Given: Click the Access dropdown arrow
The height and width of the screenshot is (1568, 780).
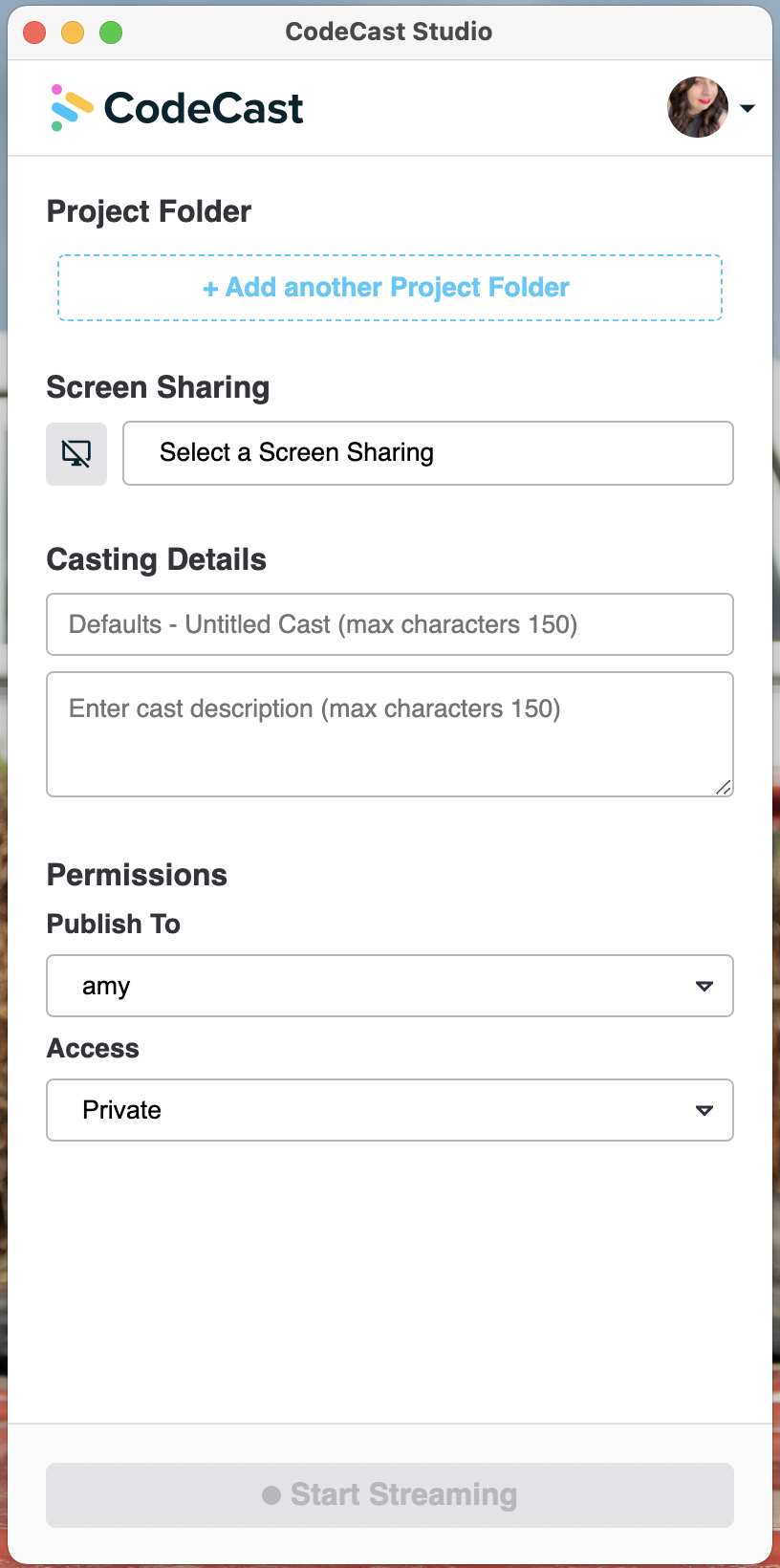Looking at the screenshot, I should click(x=704, y=1110).
